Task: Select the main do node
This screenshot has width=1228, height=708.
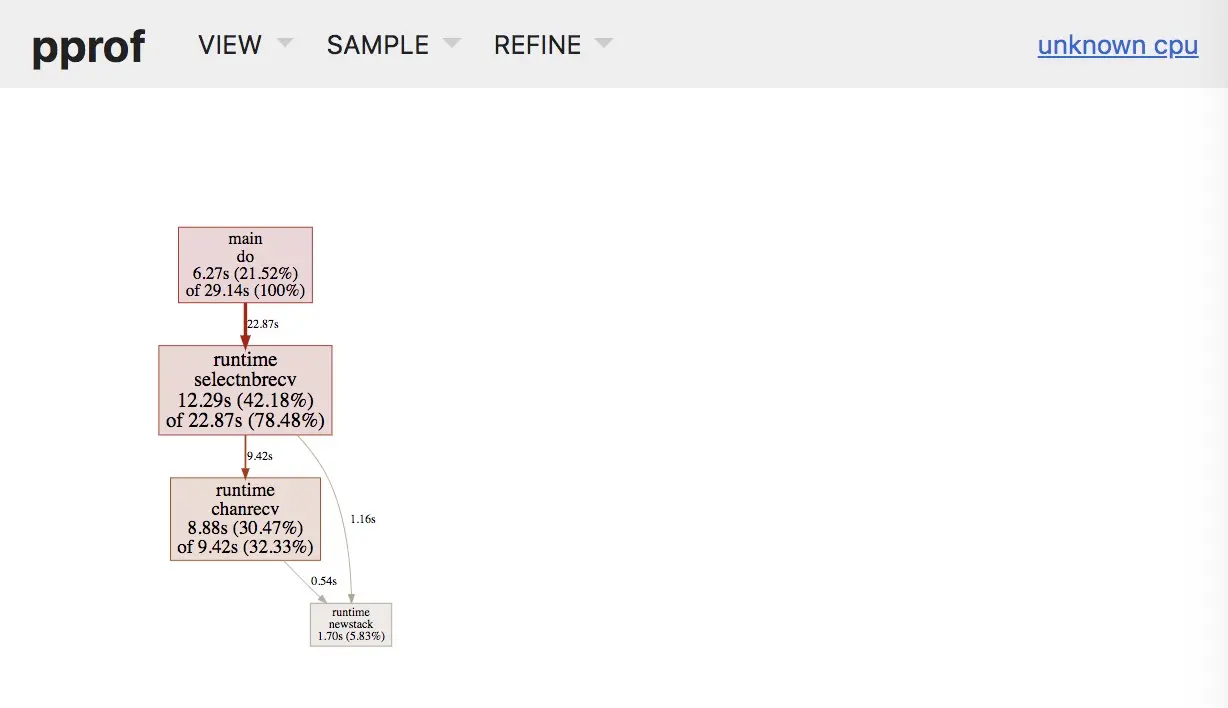Action: (245, 265)
